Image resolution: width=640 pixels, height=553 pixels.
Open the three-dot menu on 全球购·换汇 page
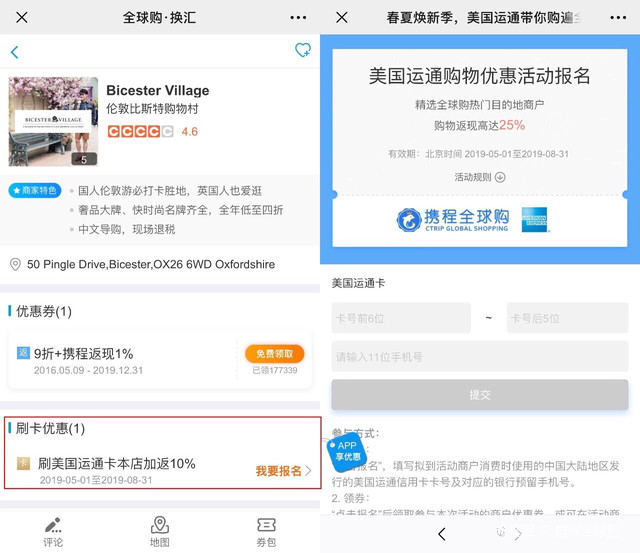298,18
